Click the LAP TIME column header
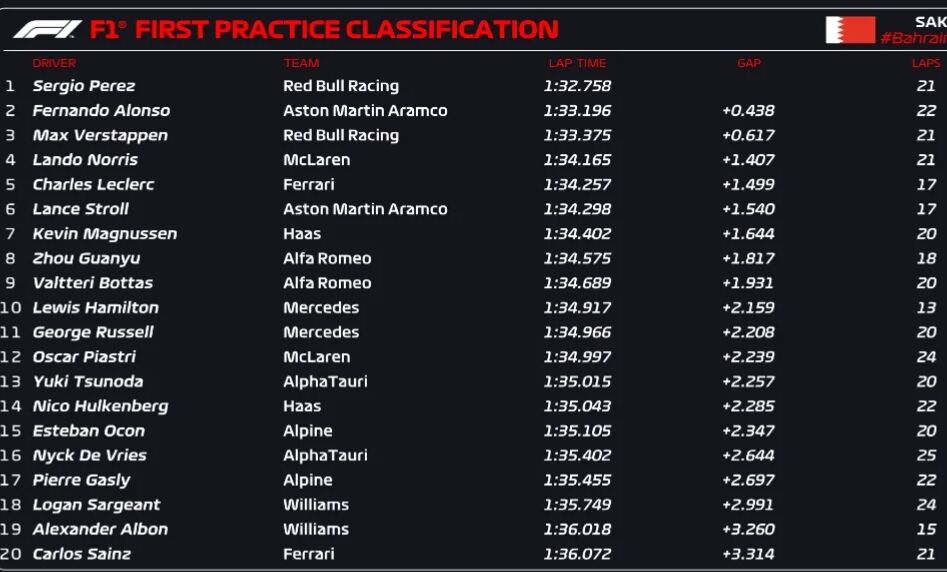Viewport: 947px width, 572px height. (x=577, y=63)
